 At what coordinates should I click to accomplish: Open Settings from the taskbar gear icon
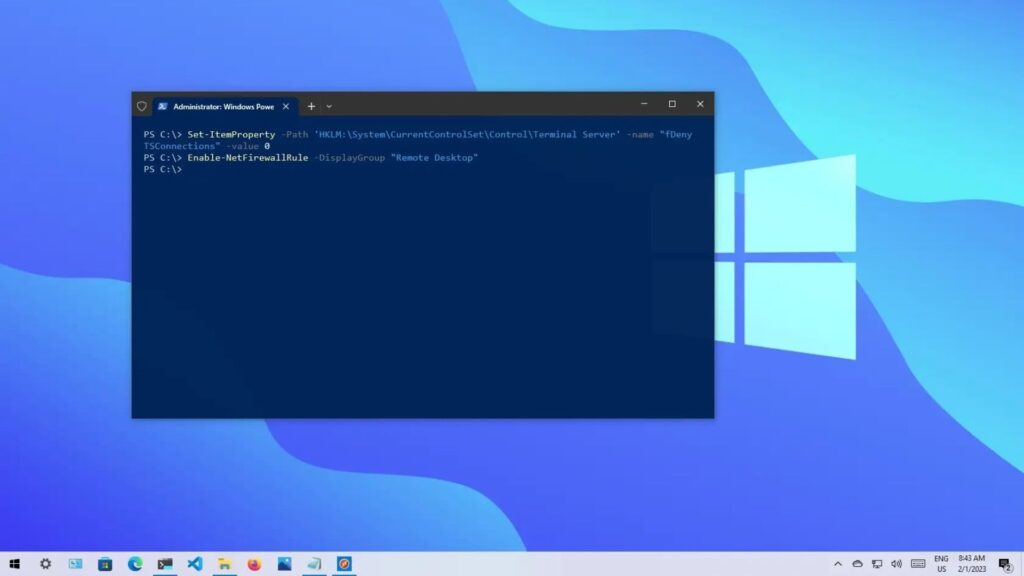click(x=45, y=564)
